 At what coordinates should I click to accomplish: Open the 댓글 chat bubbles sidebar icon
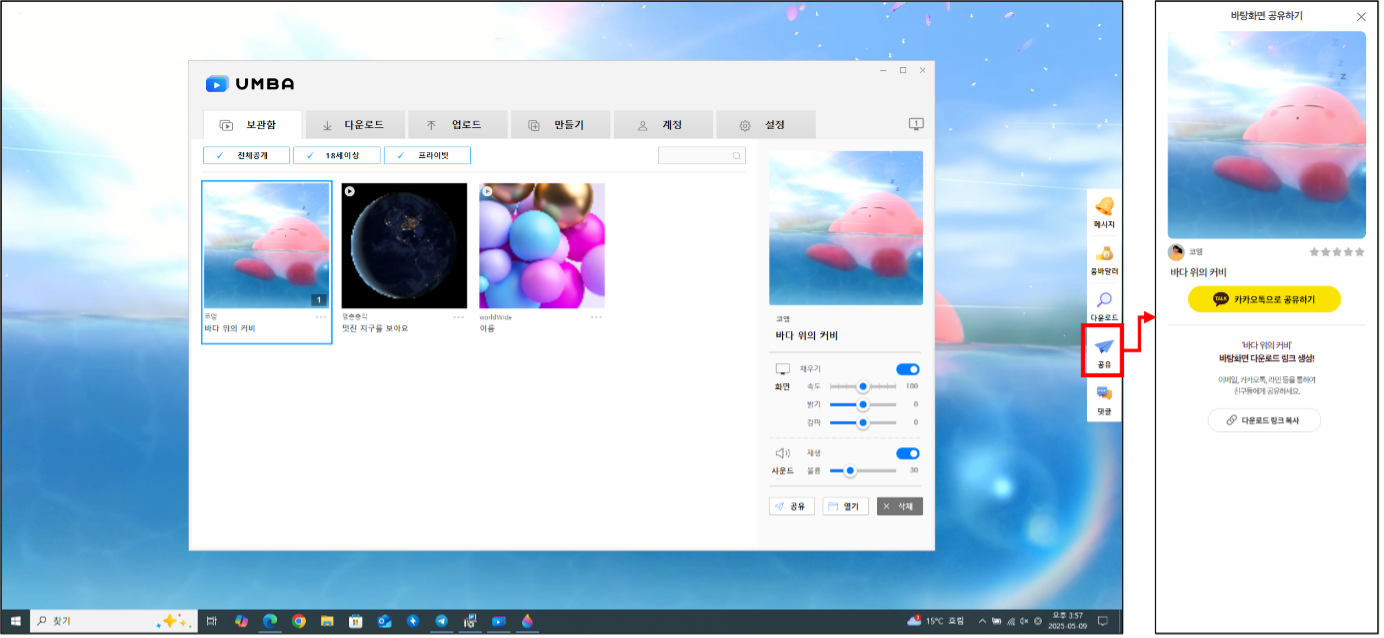[x=1104, y=393]
